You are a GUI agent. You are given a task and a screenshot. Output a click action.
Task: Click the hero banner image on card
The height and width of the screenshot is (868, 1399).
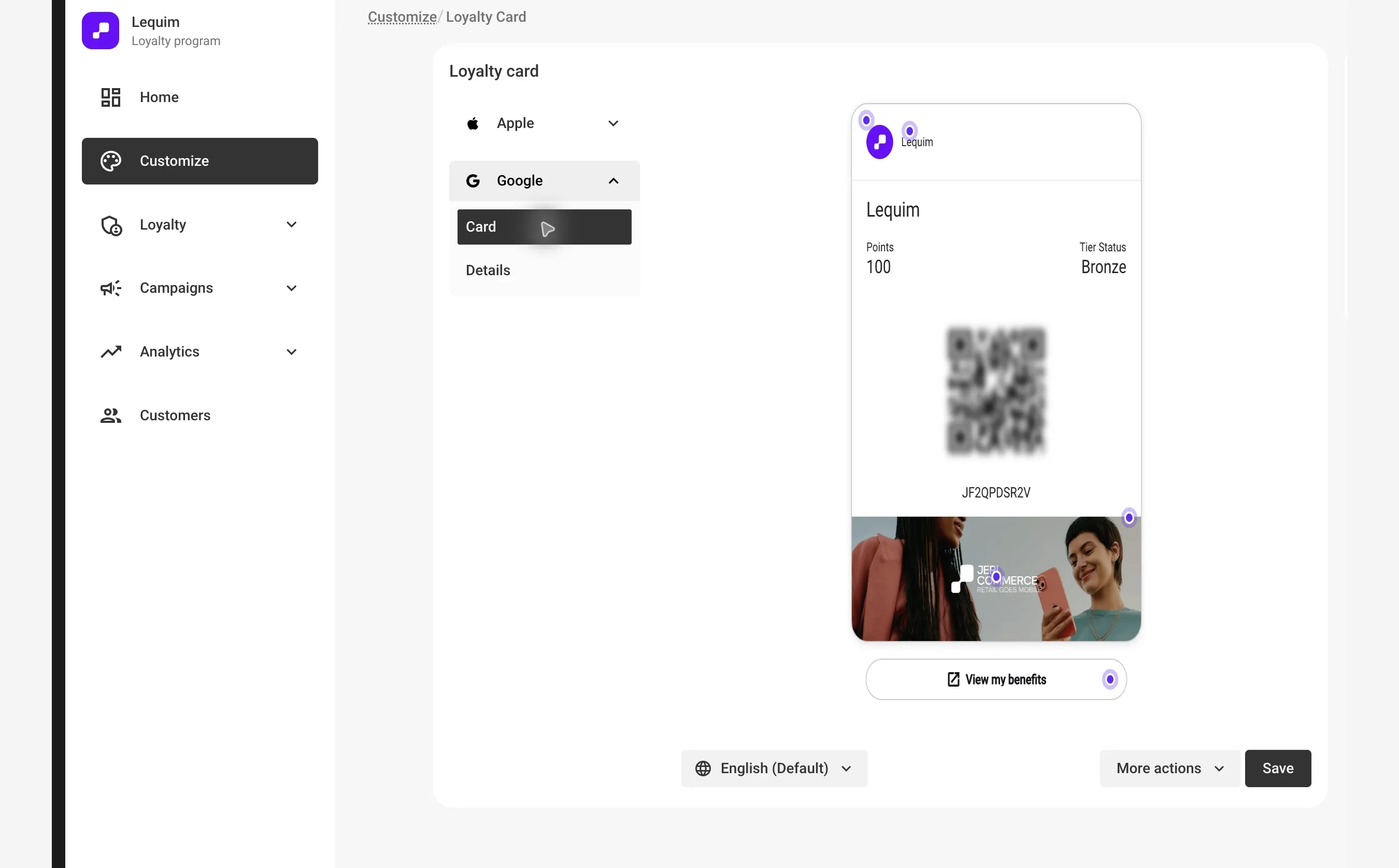click(x=996, y=579)
